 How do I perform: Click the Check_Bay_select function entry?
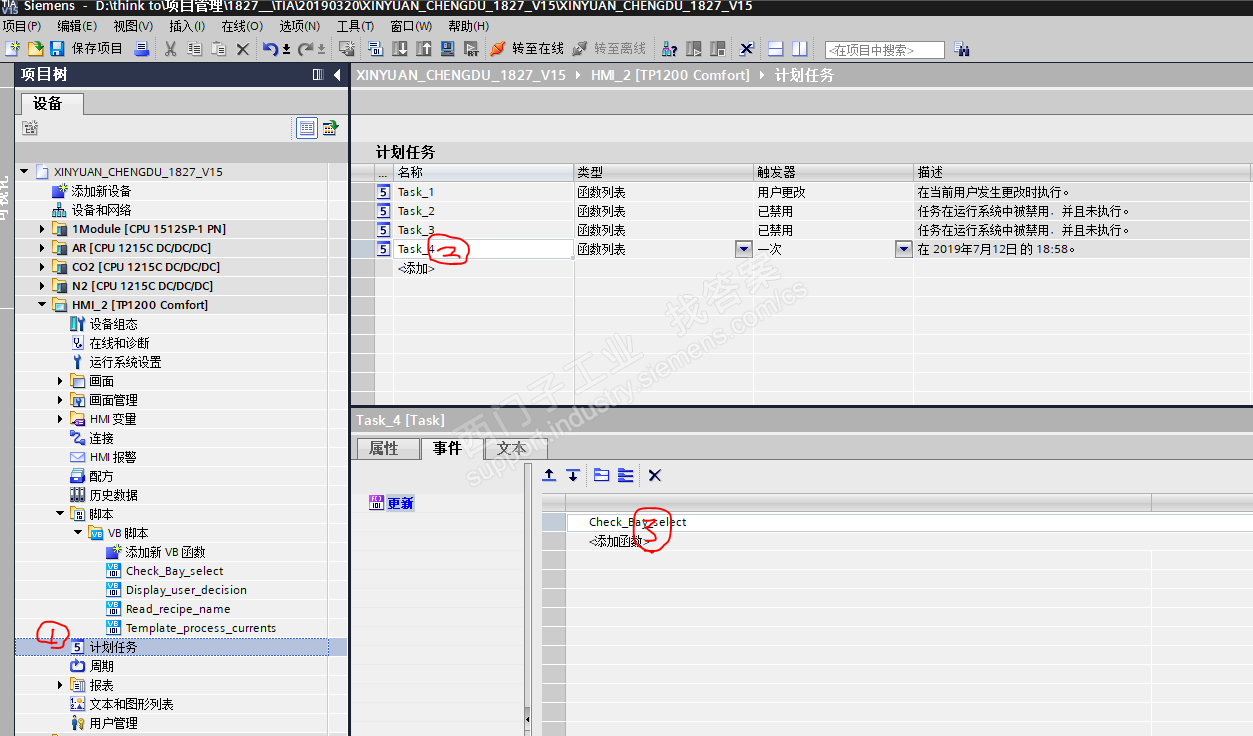tap(637, 522)
